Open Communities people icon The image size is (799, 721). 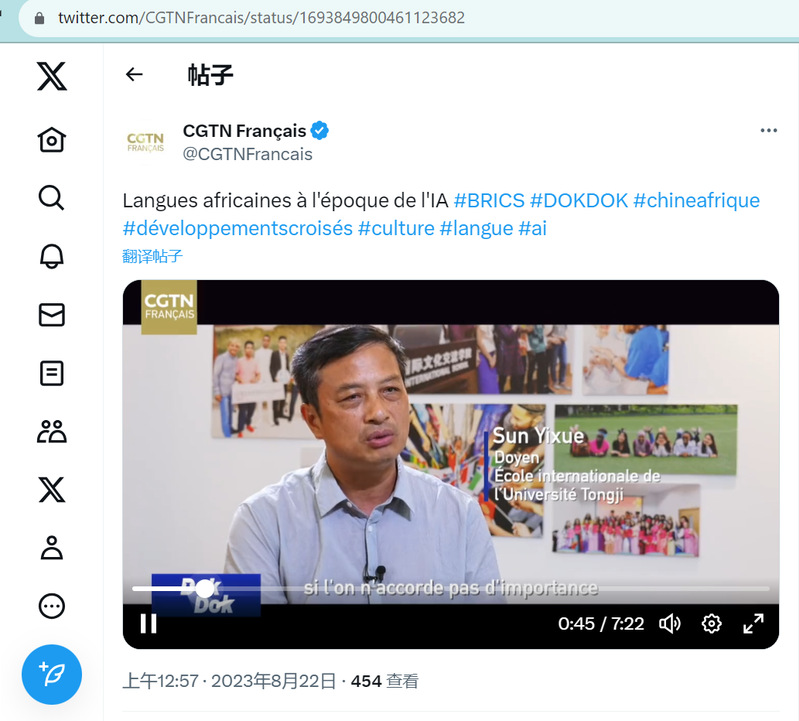(51, 431)
